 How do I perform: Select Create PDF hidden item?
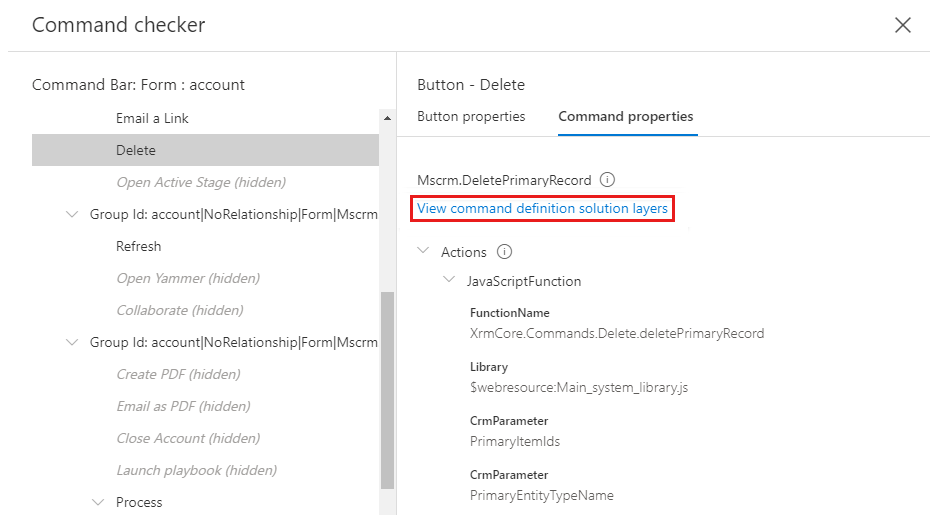click(x=178, y=374)
